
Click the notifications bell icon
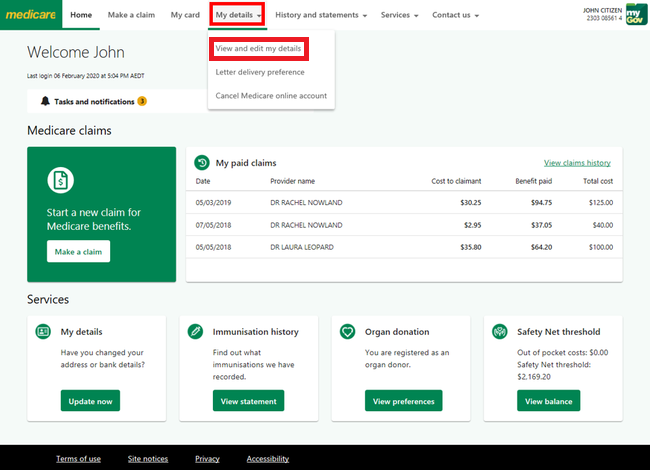click(45, 101)
